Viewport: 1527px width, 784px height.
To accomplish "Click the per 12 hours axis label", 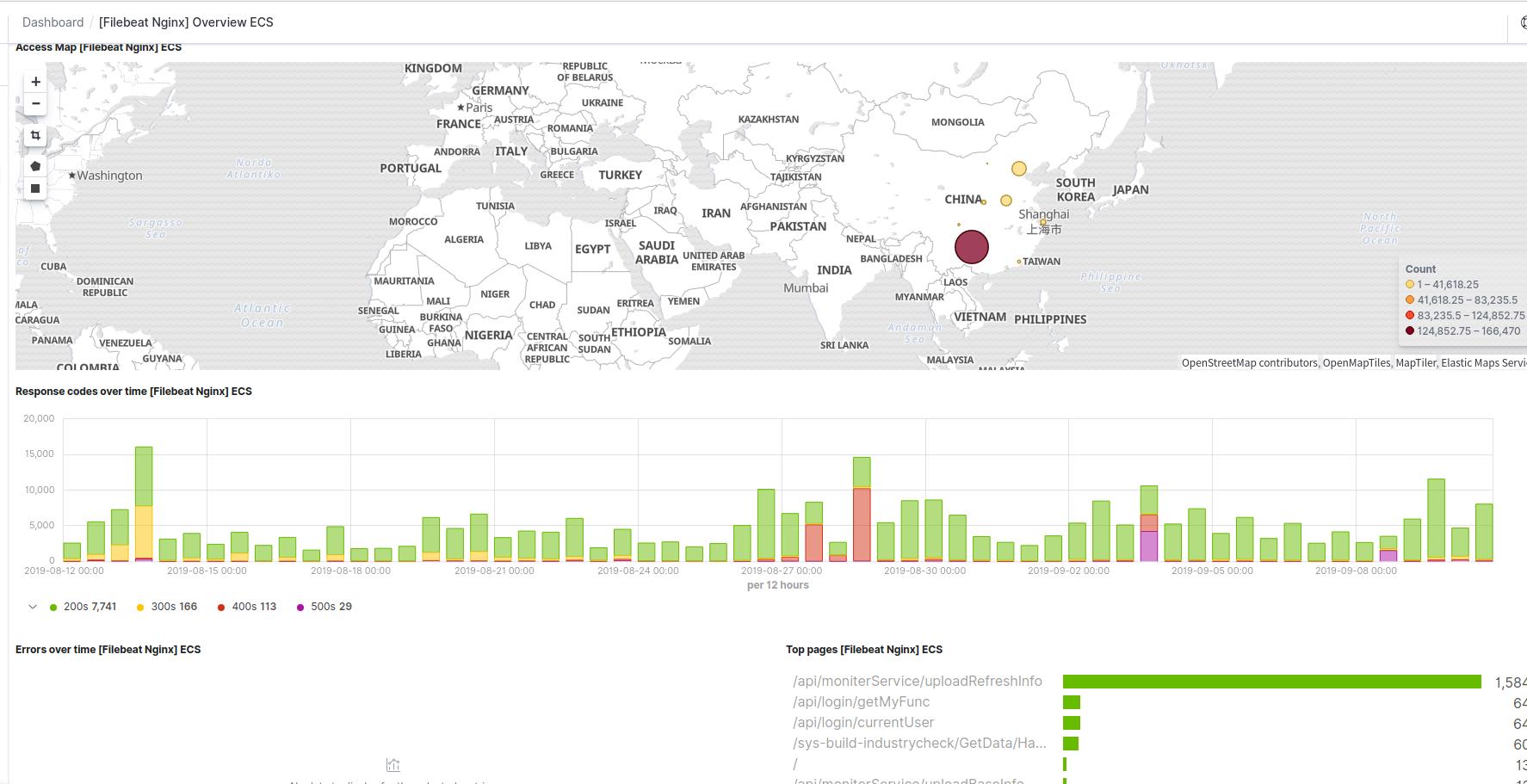I will tap(778, 585).
